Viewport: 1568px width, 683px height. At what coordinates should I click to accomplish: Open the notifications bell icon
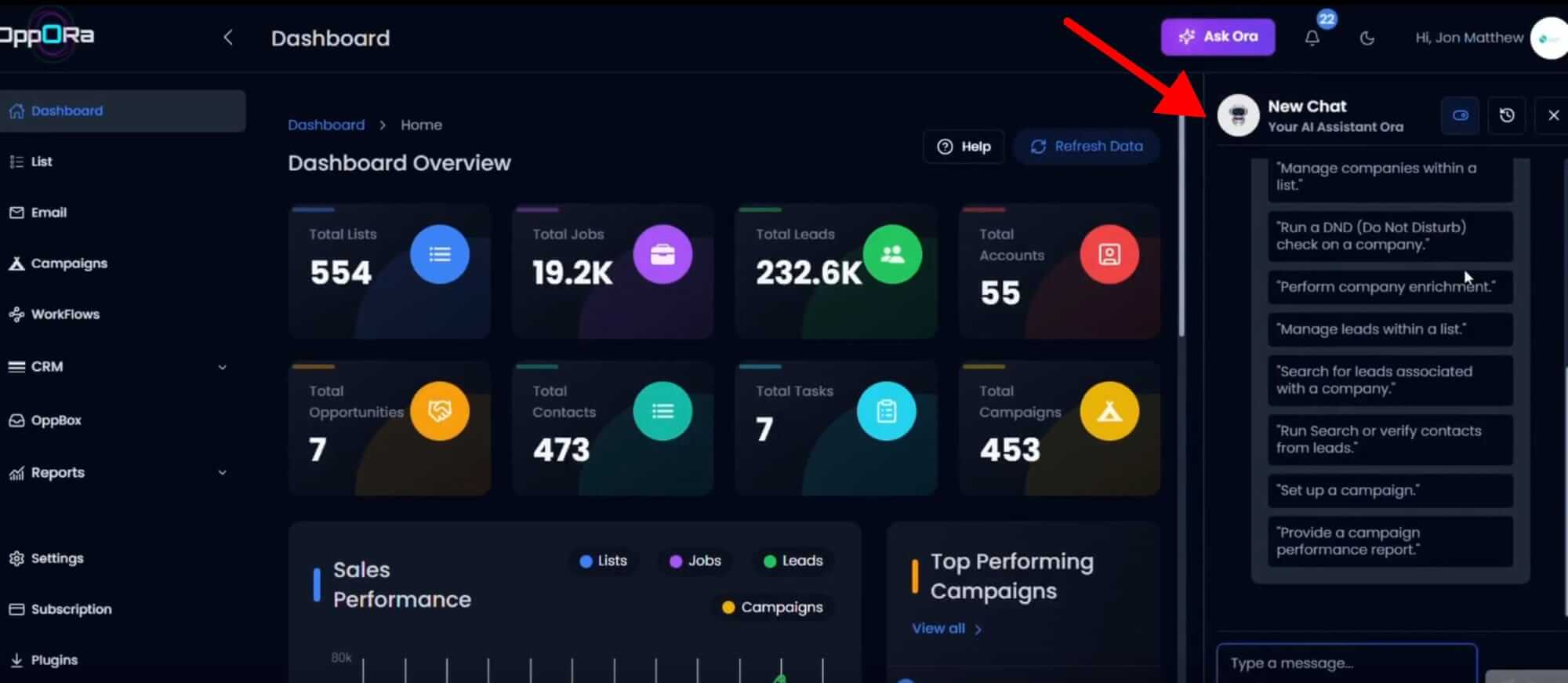[x=1312, y=38]
